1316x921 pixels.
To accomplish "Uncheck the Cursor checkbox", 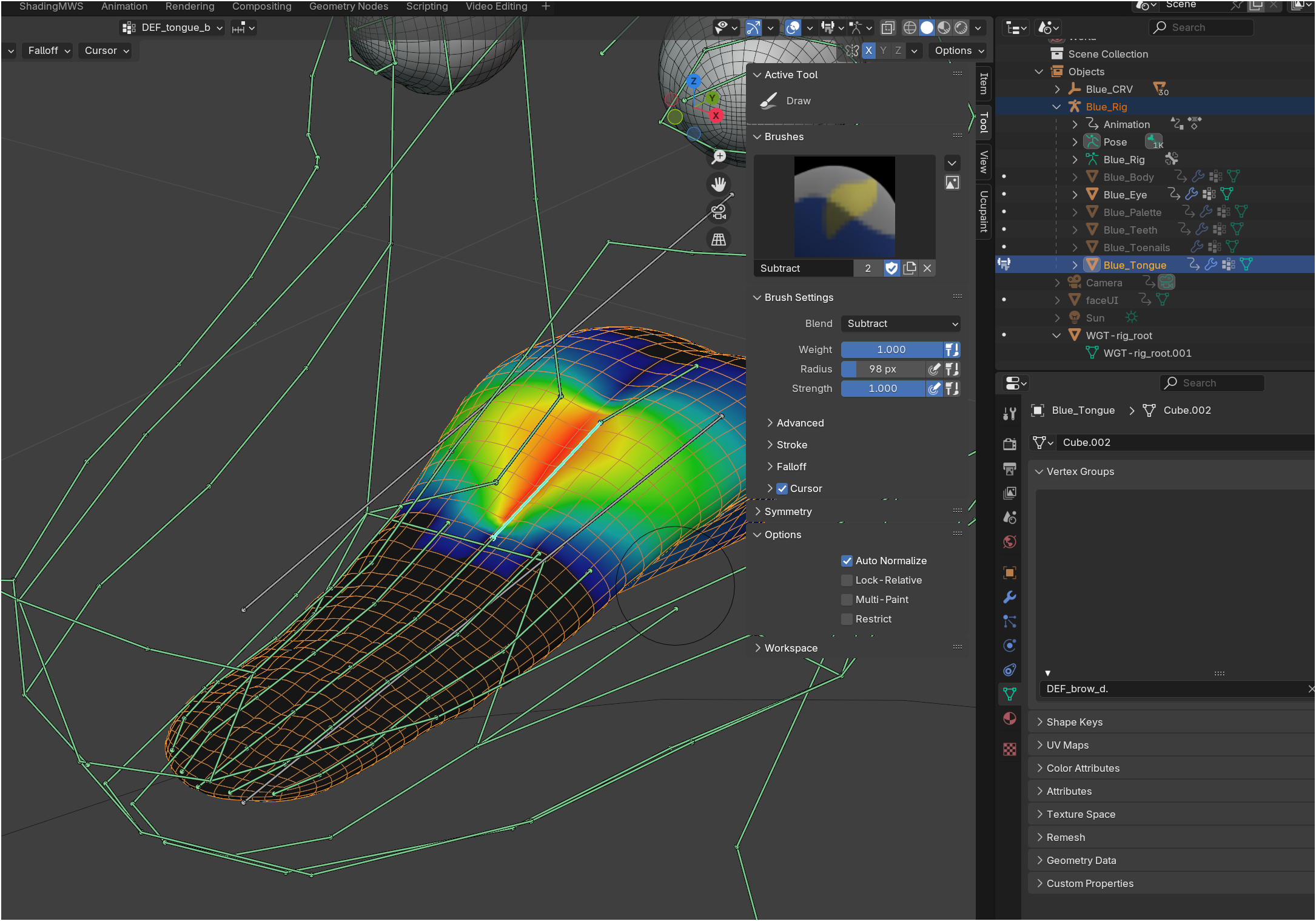I will pos(782,488).
